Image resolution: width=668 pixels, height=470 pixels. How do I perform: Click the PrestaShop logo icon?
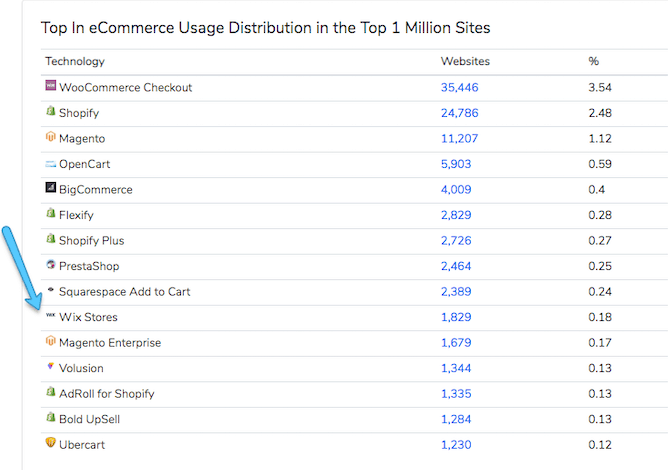click(x=51, y=264)
